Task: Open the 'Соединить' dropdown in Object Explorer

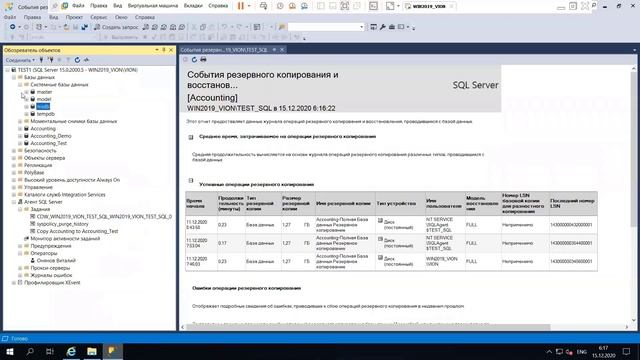Action: [x=20, y=60]
